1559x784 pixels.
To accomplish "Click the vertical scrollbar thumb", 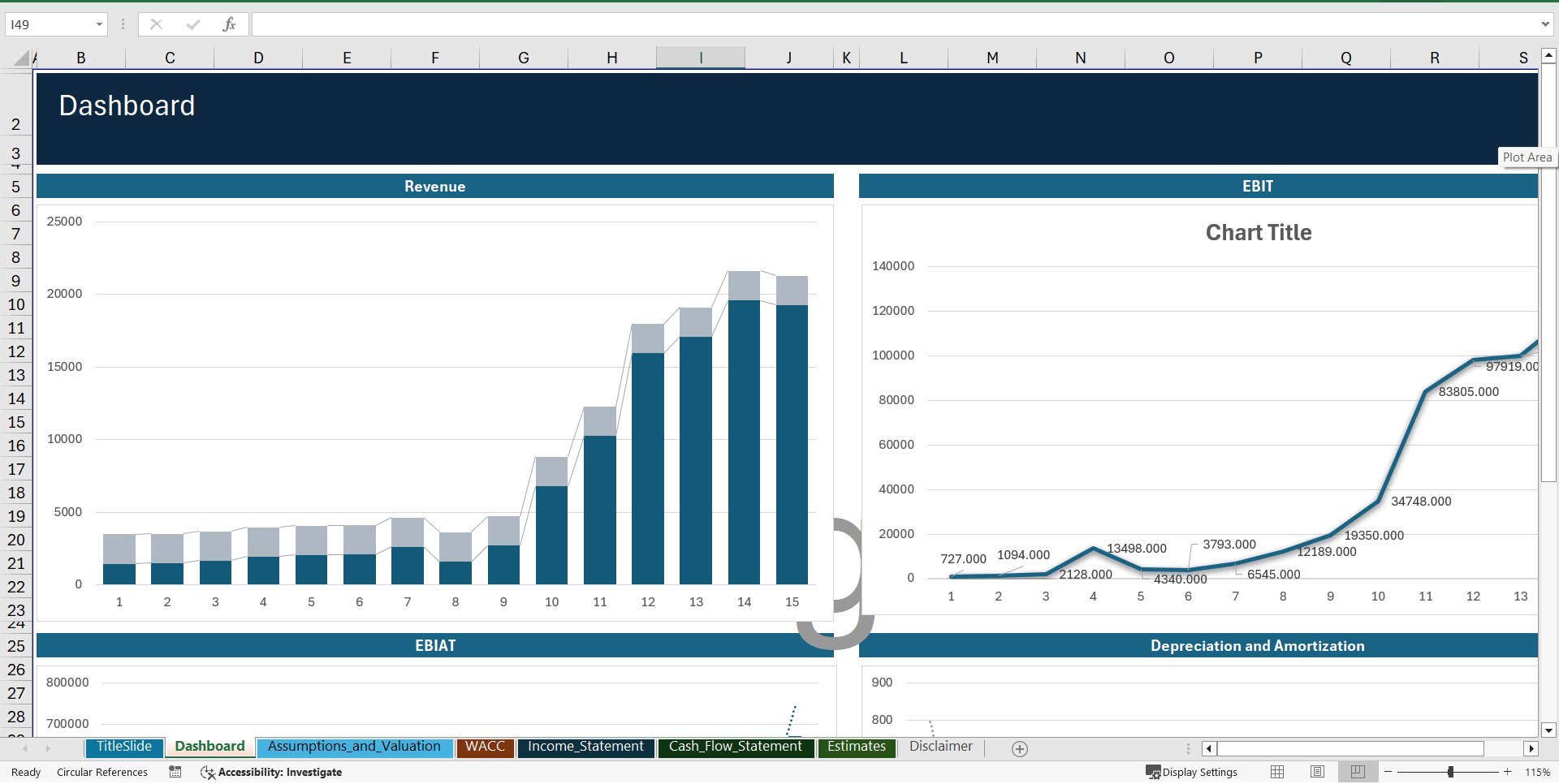I will [1548, 273].
